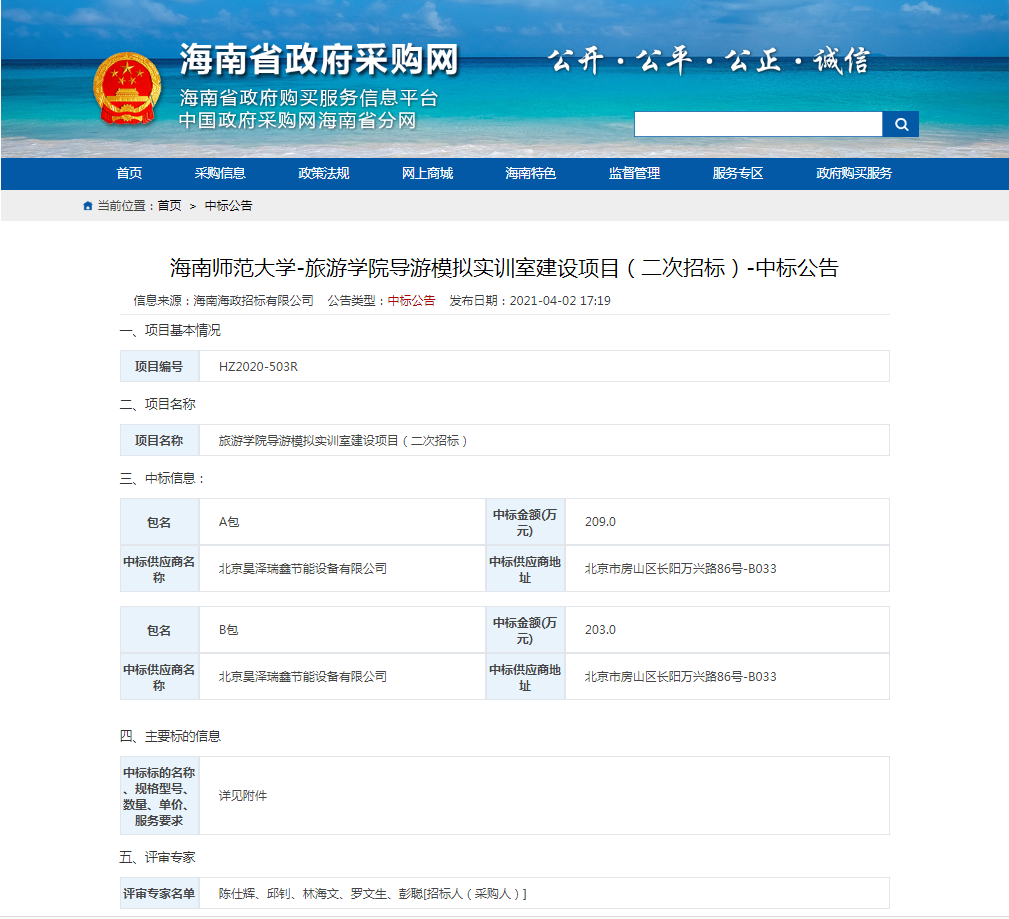Viewport: 1009px width, 919px height.
Task: Click the 四、主要标的信息 section heading
Action: point(170,736)
